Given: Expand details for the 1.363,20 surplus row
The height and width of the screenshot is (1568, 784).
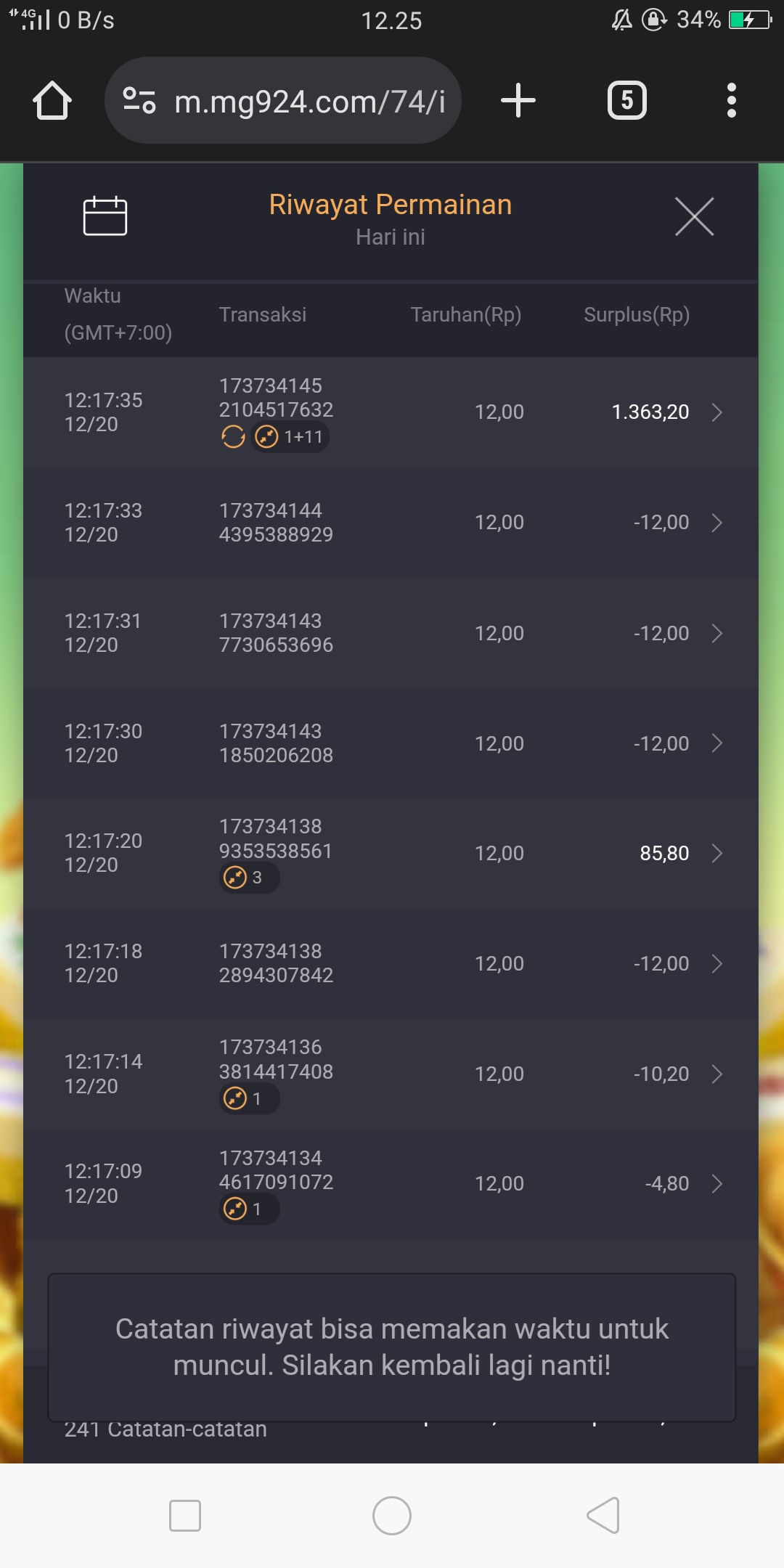Looking at the screenshot, I should [717, 412].
